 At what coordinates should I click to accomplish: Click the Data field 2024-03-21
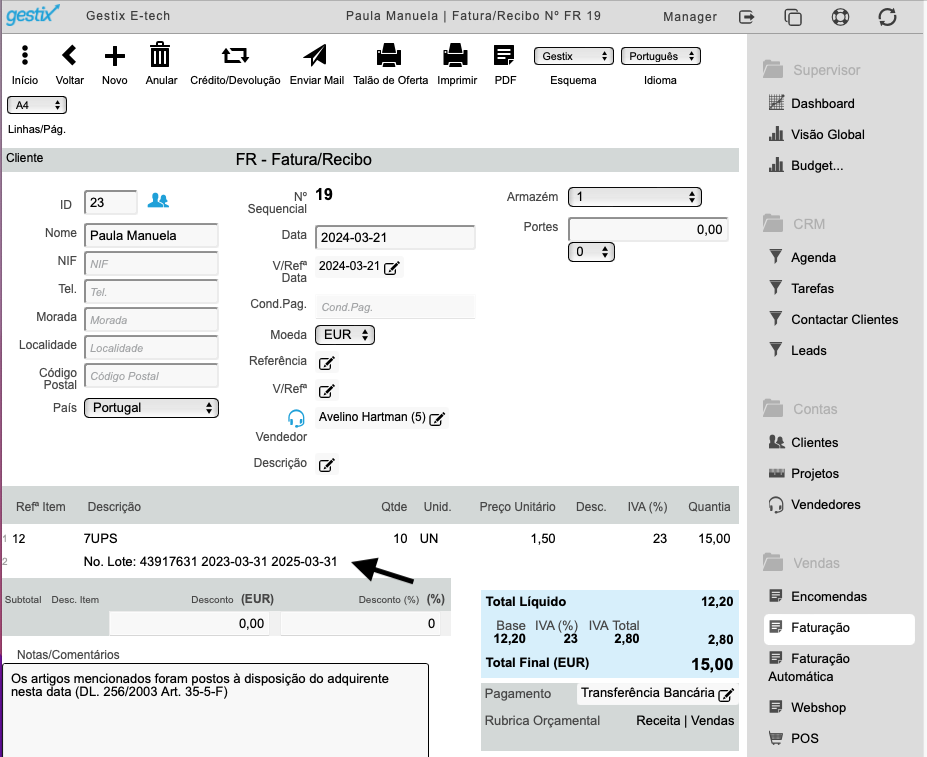click(395, 237)
